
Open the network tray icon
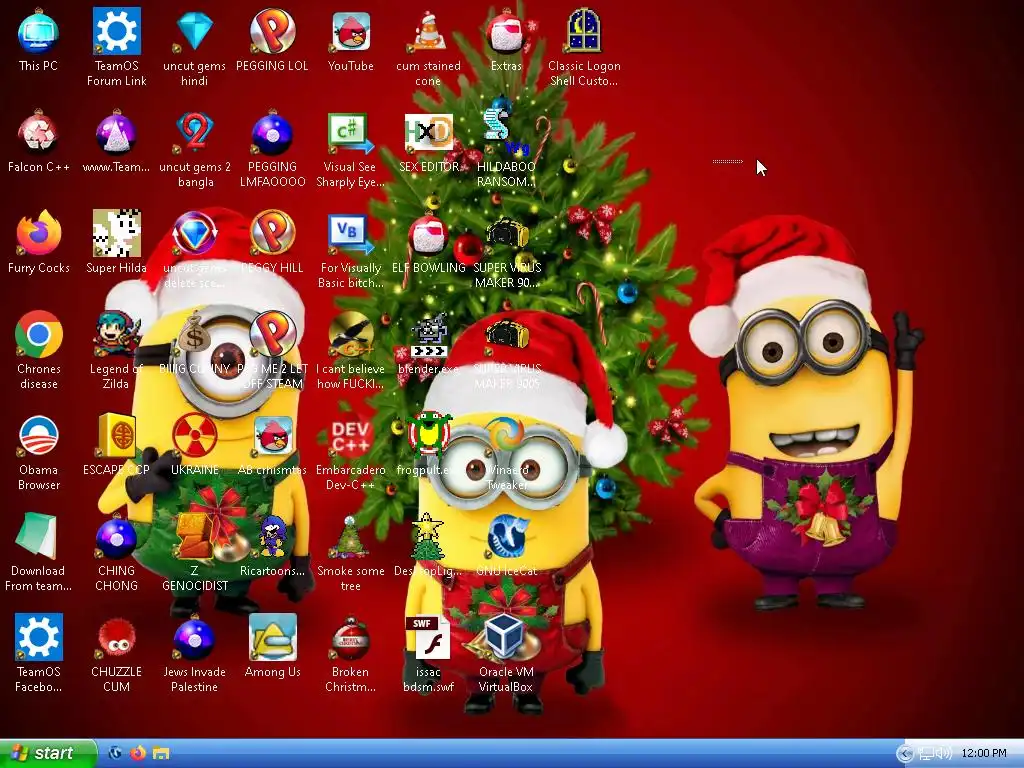coord(926,754)
